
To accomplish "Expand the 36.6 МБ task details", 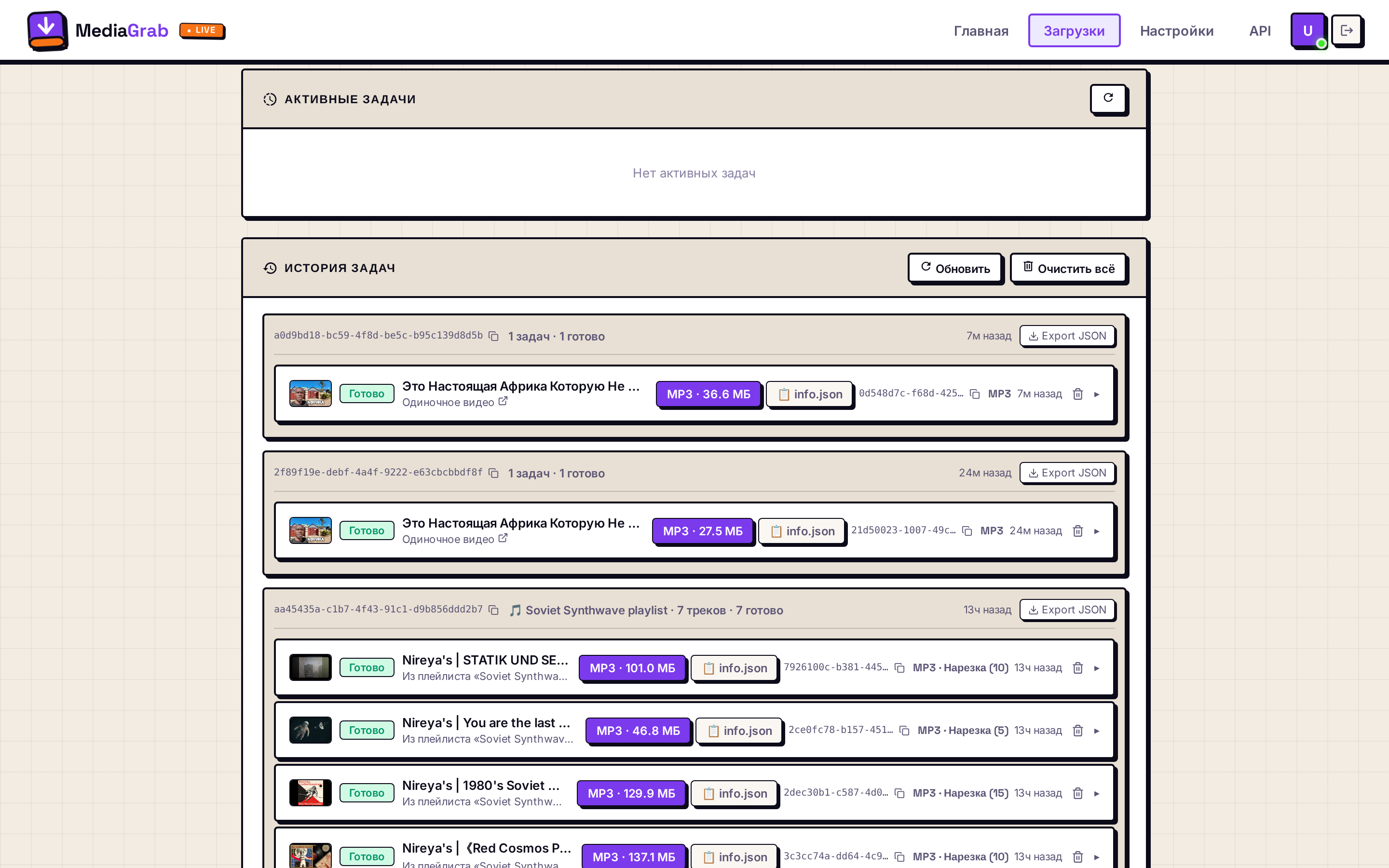I will [x=1097, y=394].
